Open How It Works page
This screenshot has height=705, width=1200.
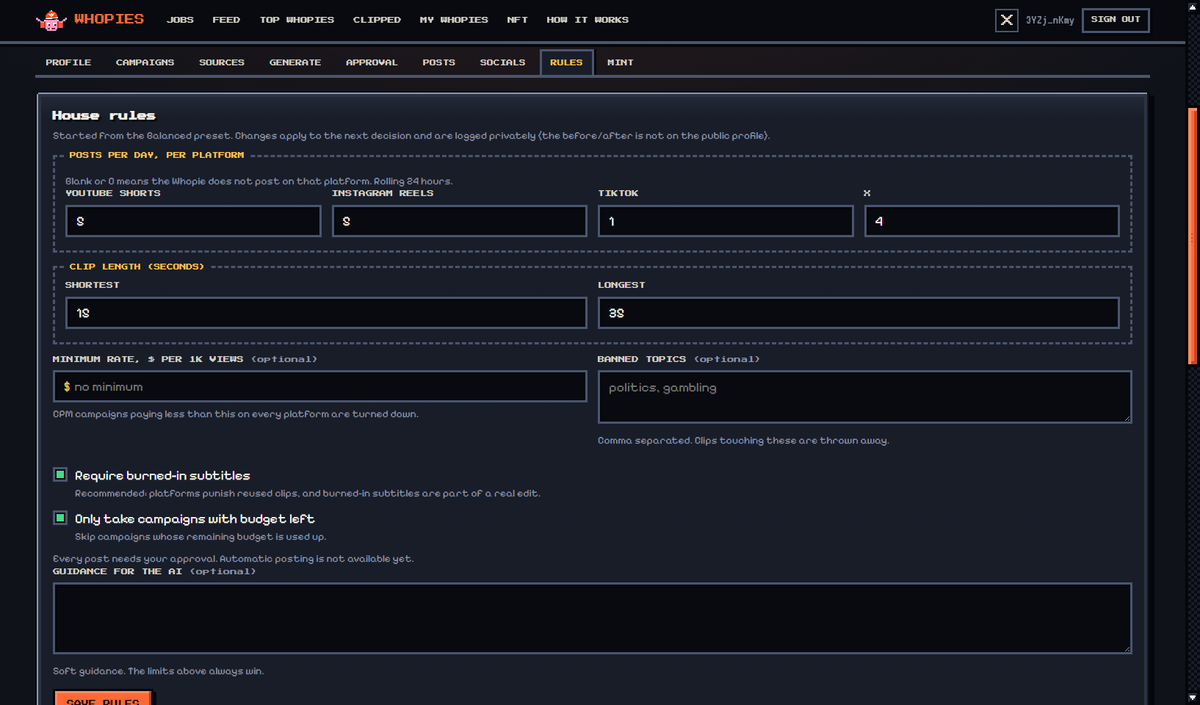coord(588,20)
